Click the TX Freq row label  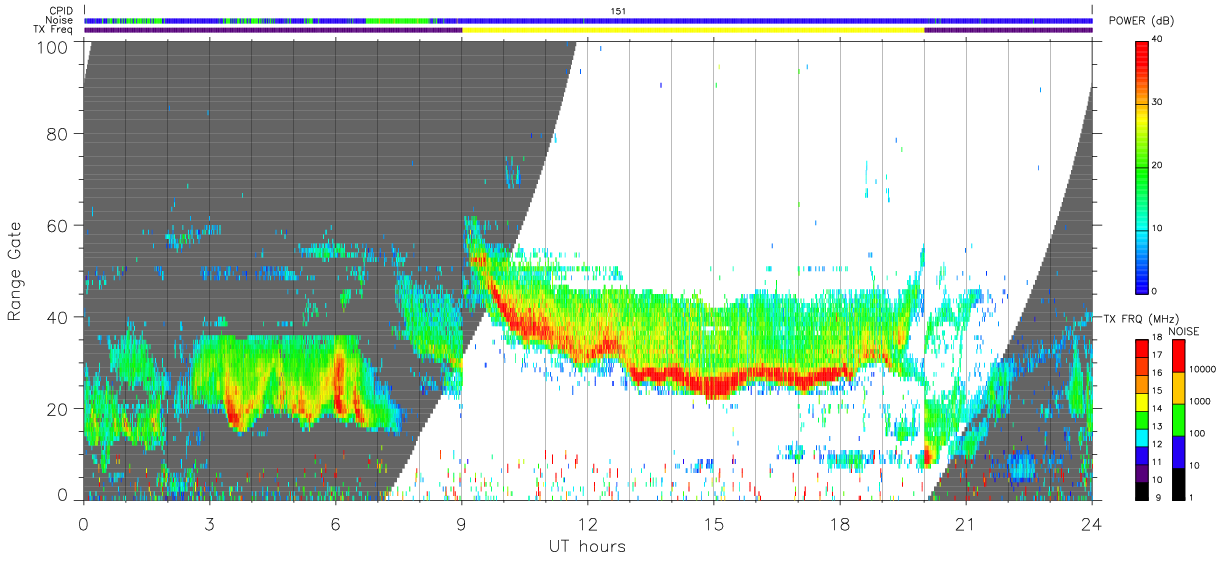(53, 30)
